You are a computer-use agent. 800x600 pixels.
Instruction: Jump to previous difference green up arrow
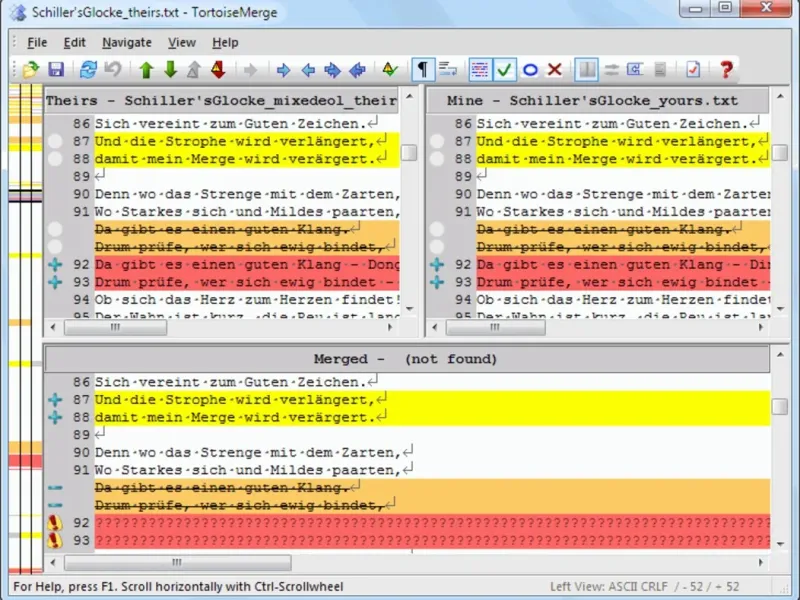tap(146, 69)
